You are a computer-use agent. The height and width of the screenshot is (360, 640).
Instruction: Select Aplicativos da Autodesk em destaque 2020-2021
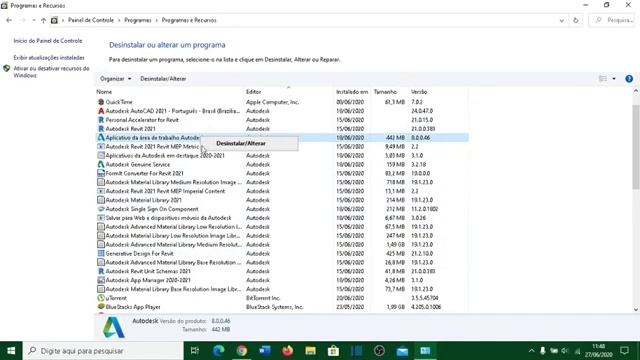tap(282, 156)
